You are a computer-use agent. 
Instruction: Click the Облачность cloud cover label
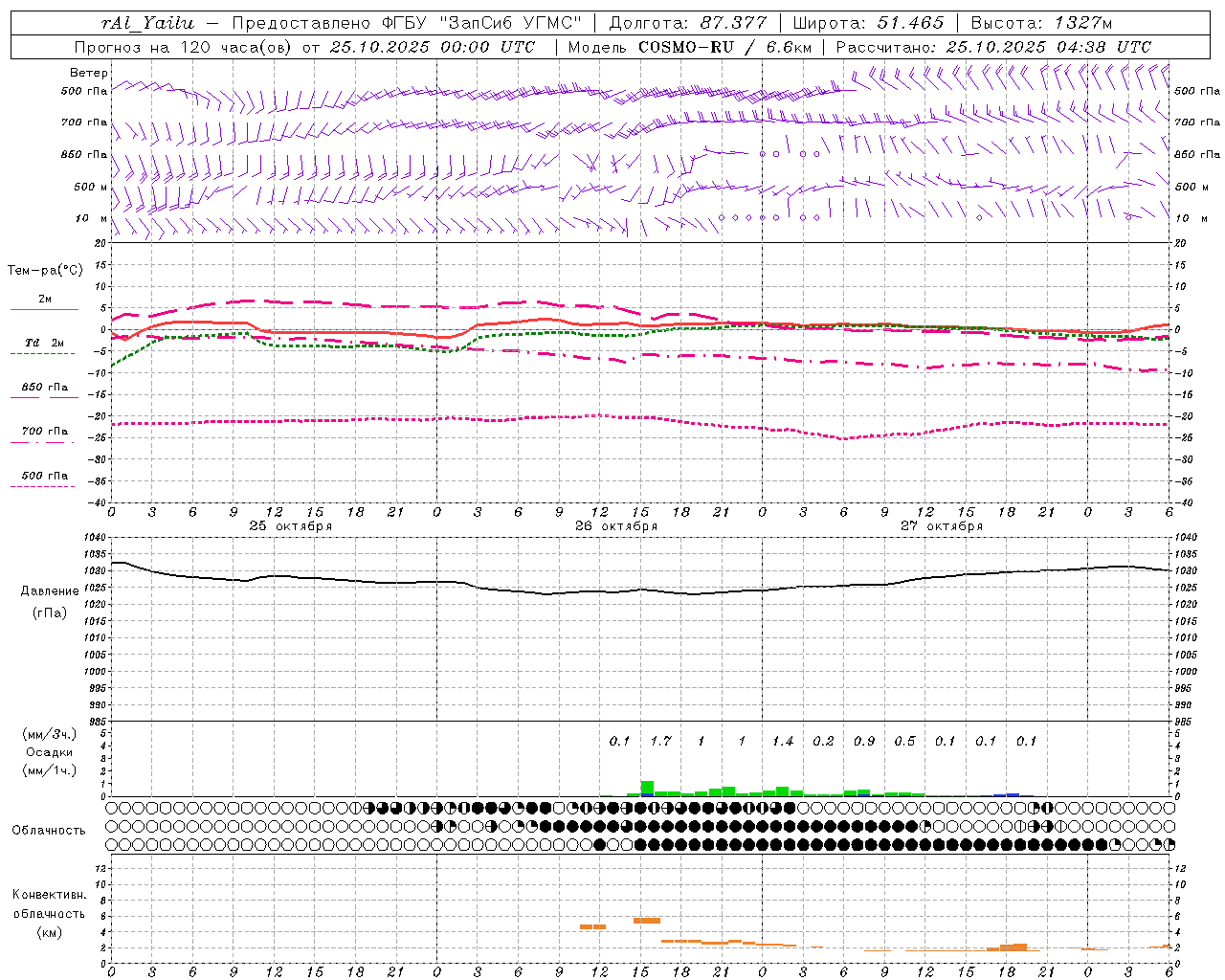pyautogui.click(x=49, y=831)
